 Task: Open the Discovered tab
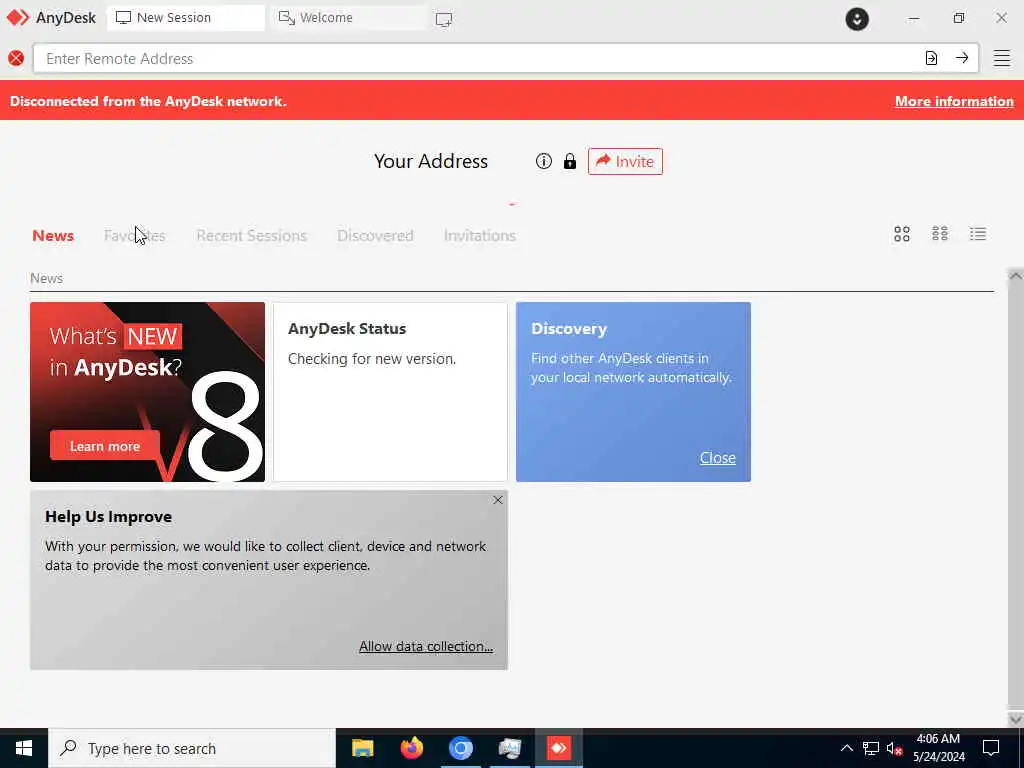click(375, 236)
